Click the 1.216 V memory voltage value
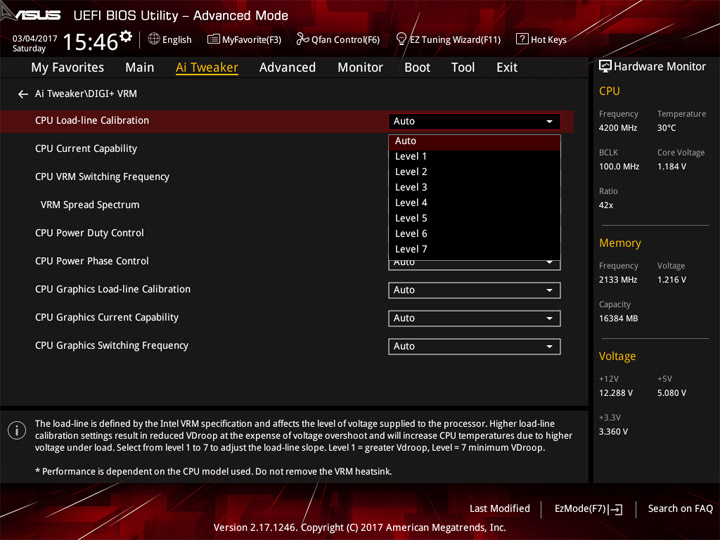 click(x=671, y=280)
